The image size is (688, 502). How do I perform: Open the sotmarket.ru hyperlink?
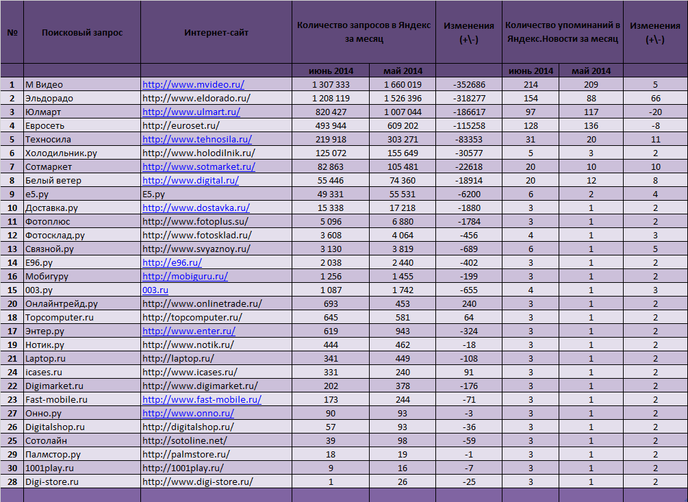(x=199, y=167)
